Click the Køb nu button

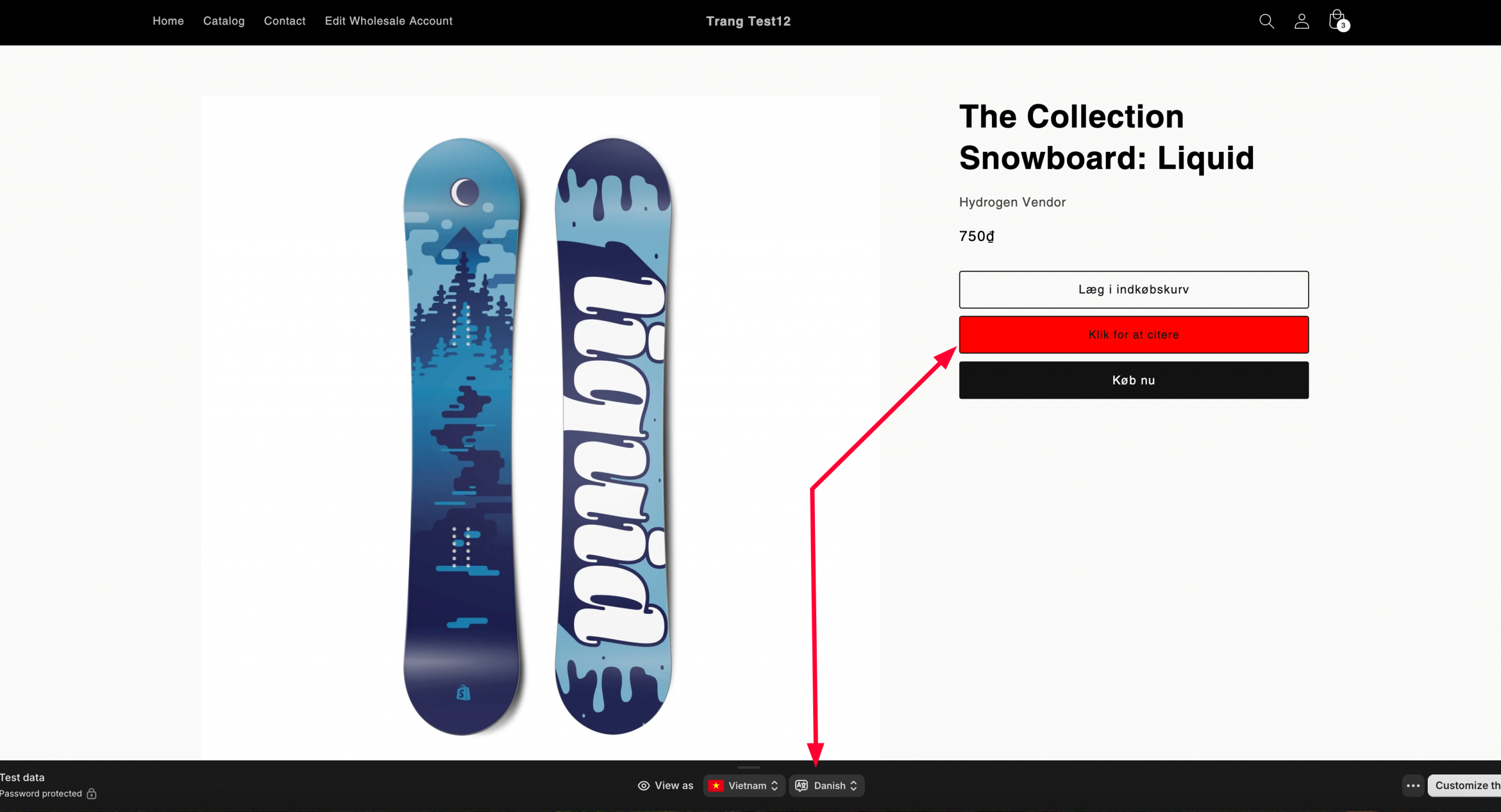(x=1134, y=380)
